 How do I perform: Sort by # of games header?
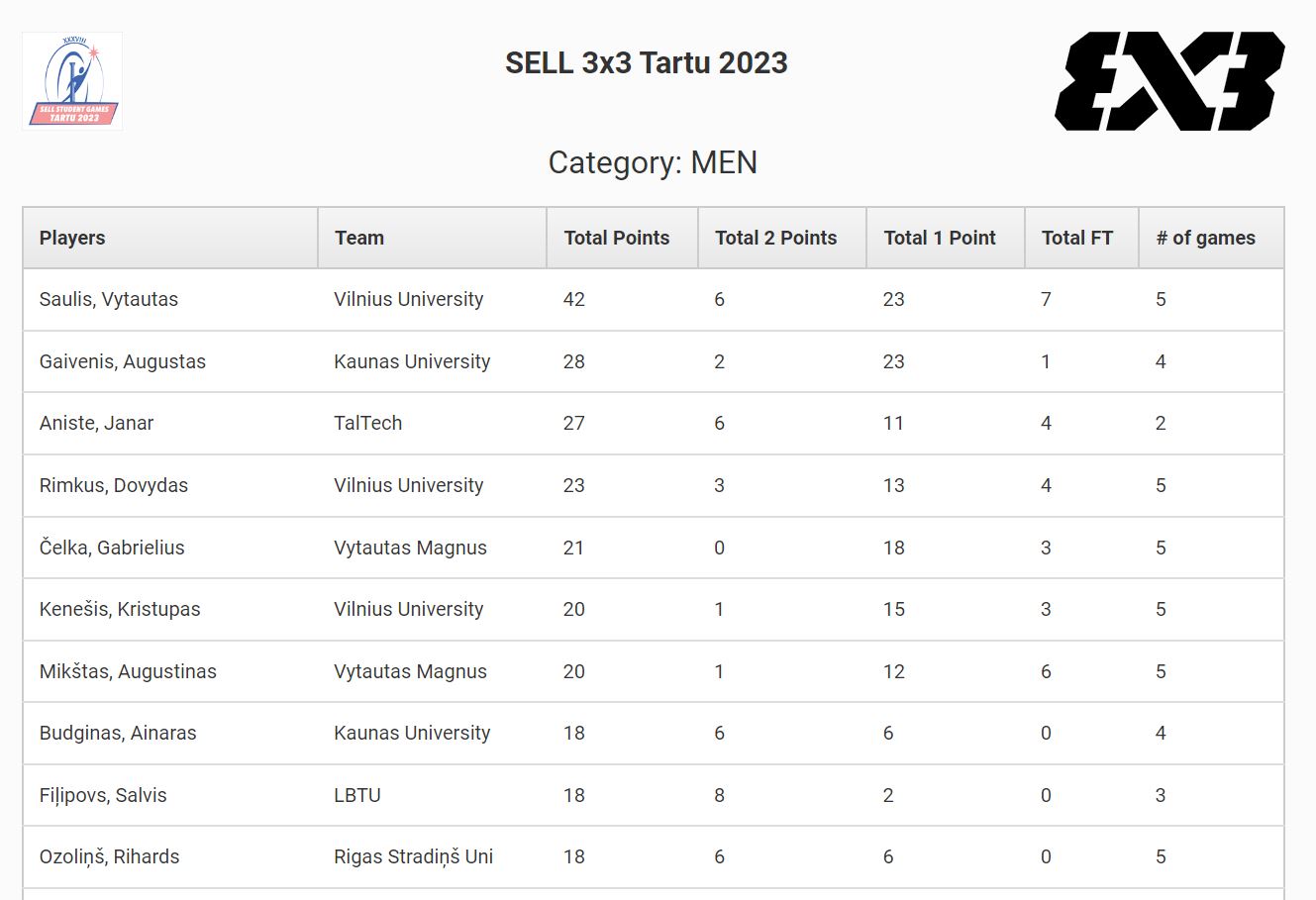(x=1205, y=238)
